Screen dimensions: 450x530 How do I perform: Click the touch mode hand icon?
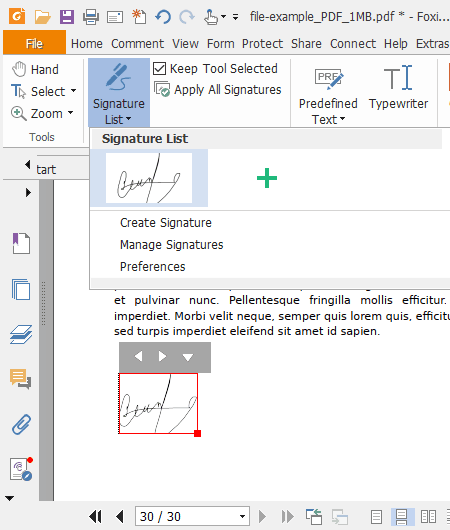[x=211, y=17]
